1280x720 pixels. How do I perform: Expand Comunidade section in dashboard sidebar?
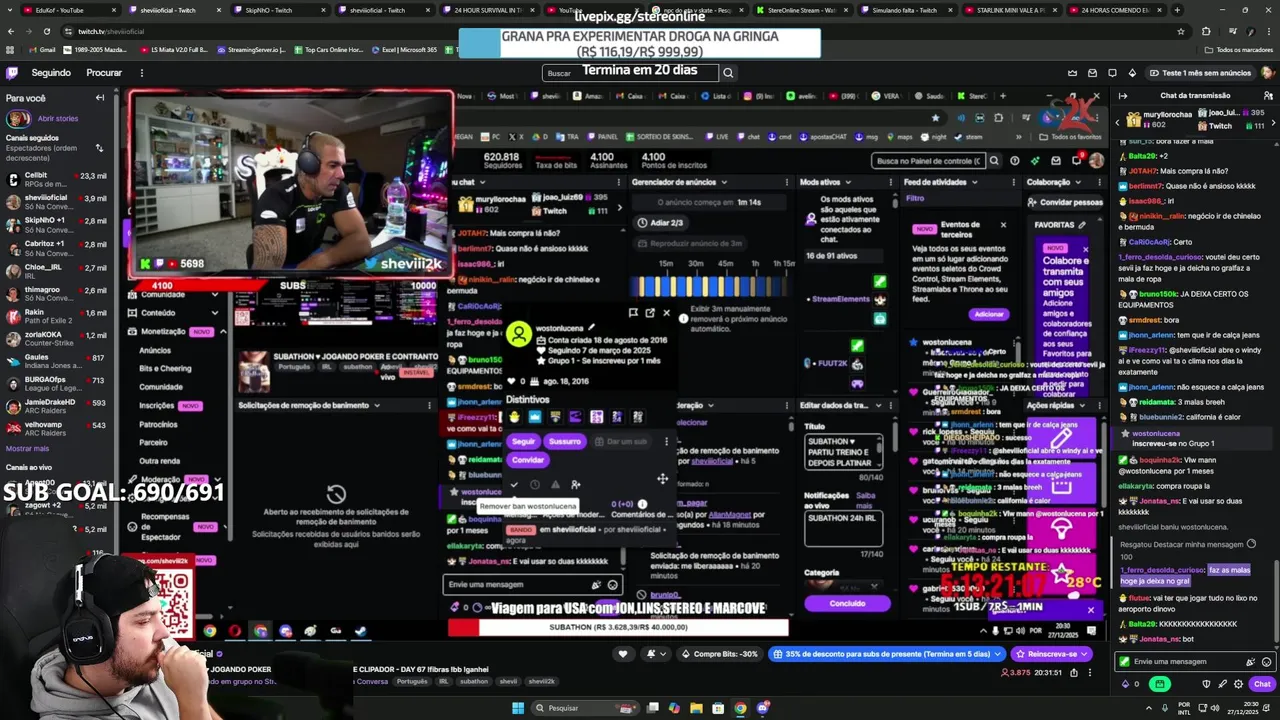[x=214, y=295]
